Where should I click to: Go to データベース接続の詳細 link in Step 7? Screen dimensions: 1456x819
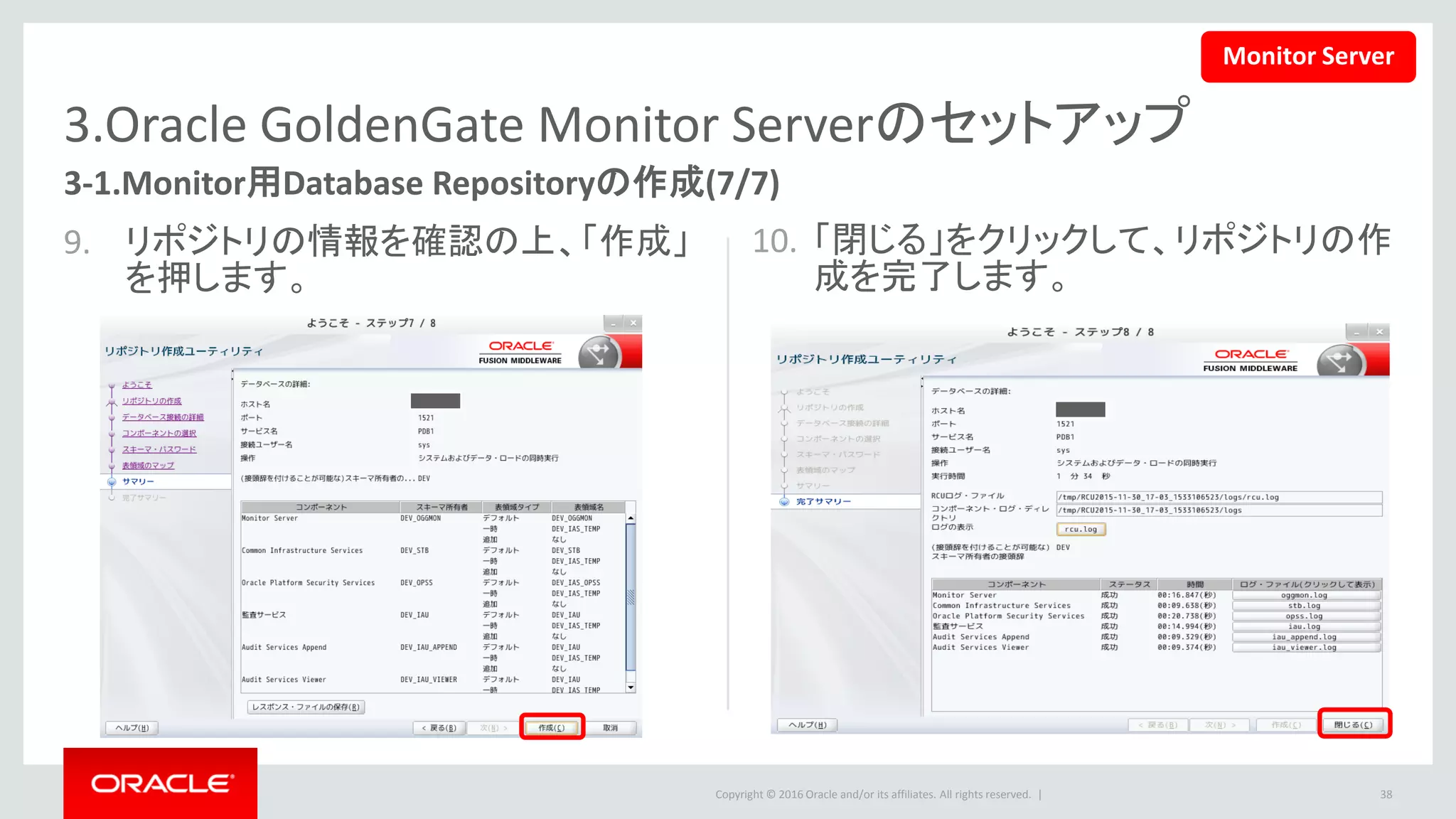coord(163,417)
